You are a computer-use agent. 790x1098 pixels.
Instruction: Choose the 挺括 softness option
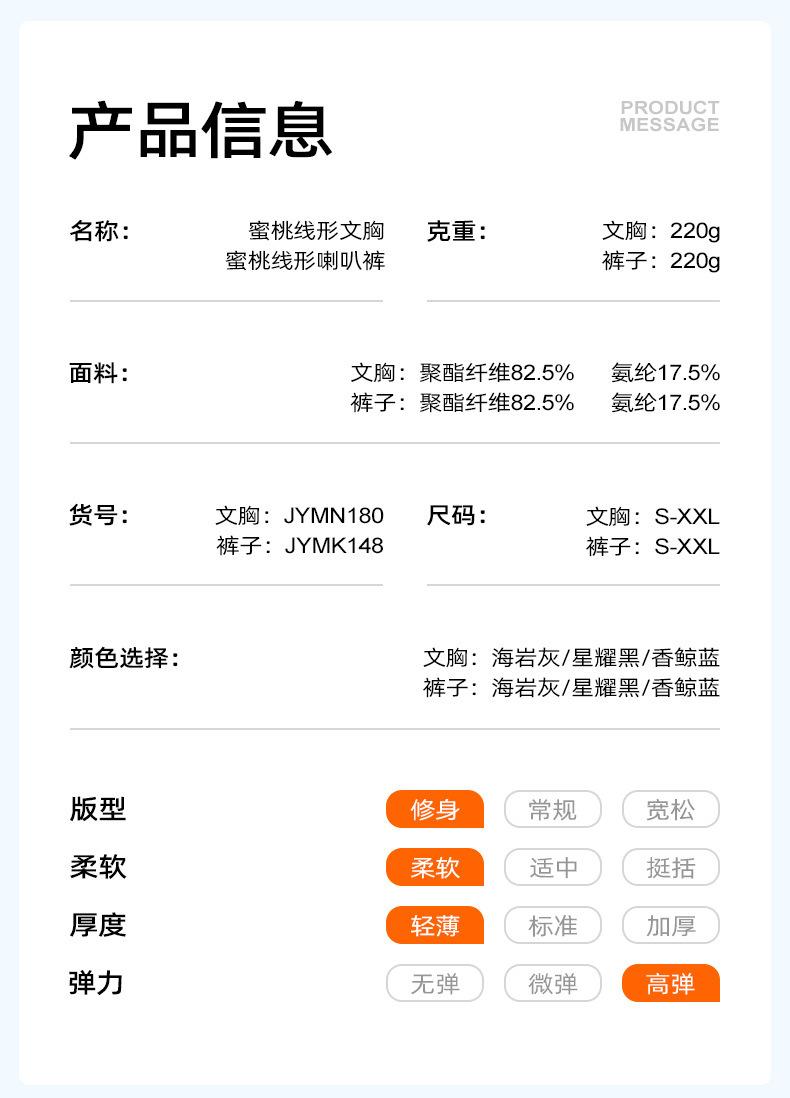670,867
